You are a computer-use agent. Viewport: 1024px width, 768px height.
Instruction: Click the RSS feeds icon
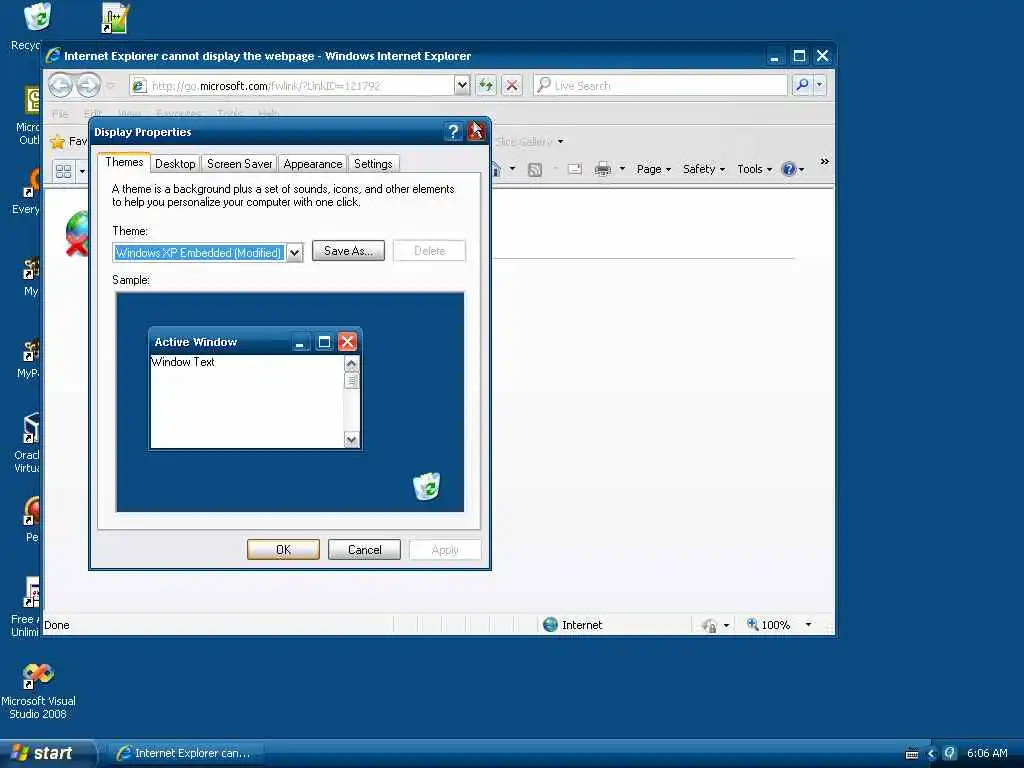535,170
